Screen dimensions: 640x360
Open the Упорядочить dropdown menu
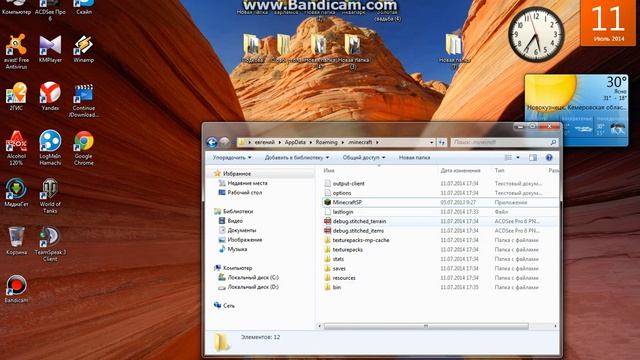[x=232, y=158]
